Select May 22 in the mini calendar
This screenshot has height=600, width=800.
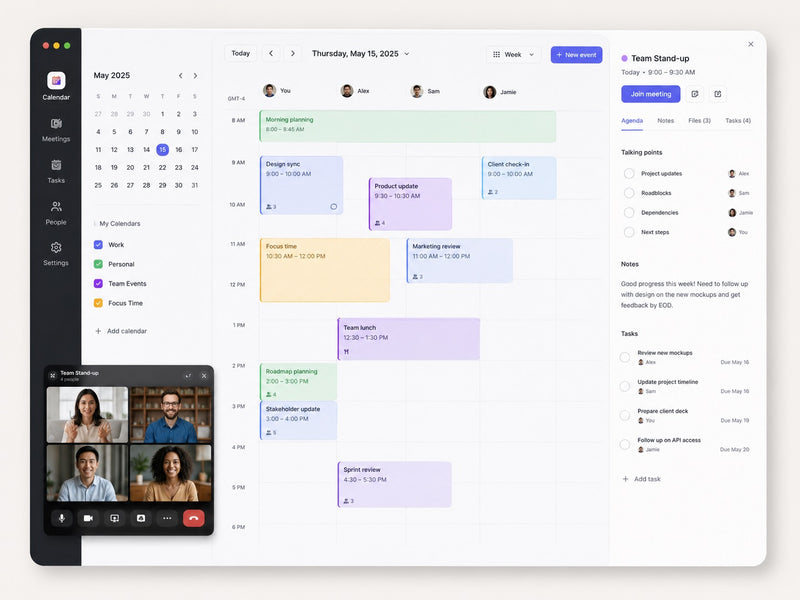pyautogui.click(x=163, y=167)
